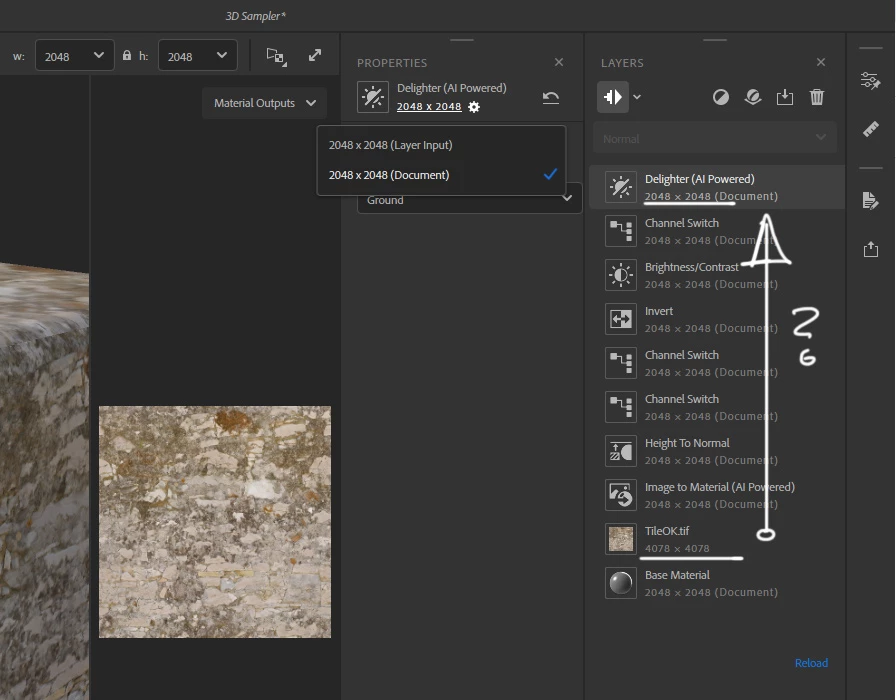Click the Layers panel drag handle
The width and height of the screenshot is (896, 700).
click(715, 40)
